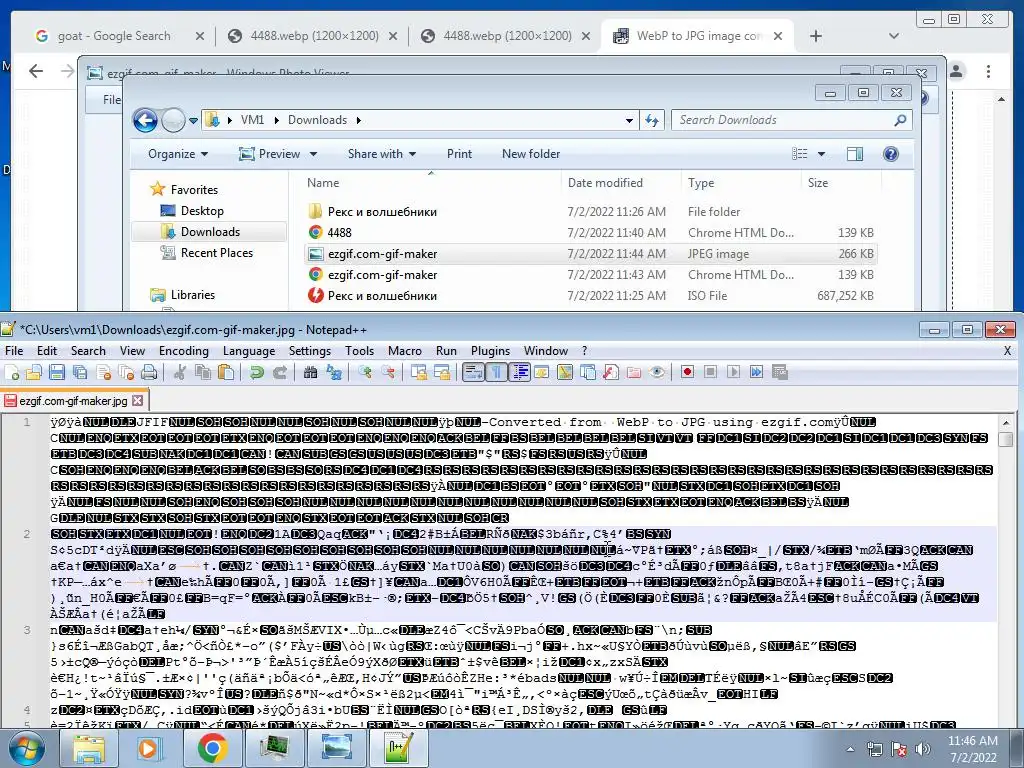This screenshot has width=1024, height=768.
Task: Click the Copy icon in Notepad++ toolbar
Action: [x=203, y=372]
